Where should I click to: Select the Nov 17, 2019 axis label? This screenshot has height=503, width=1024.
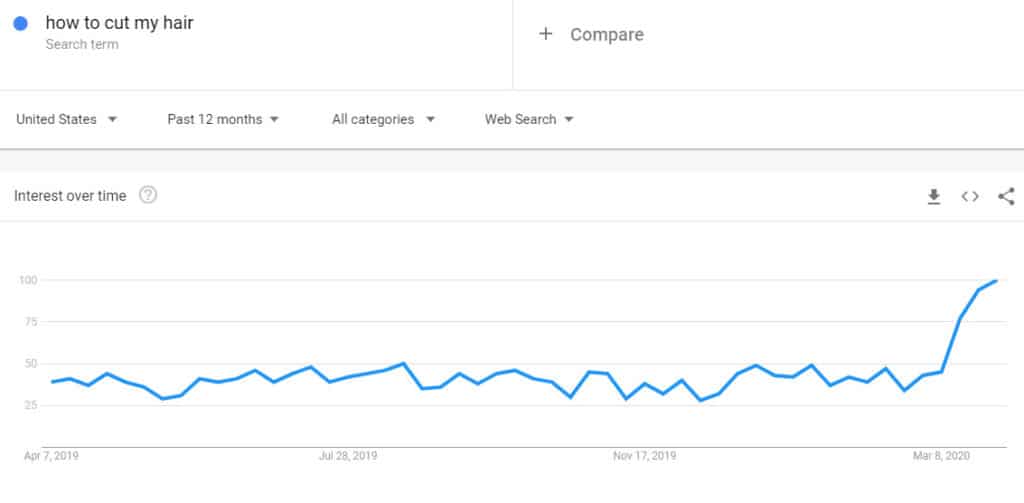(645, 456)
